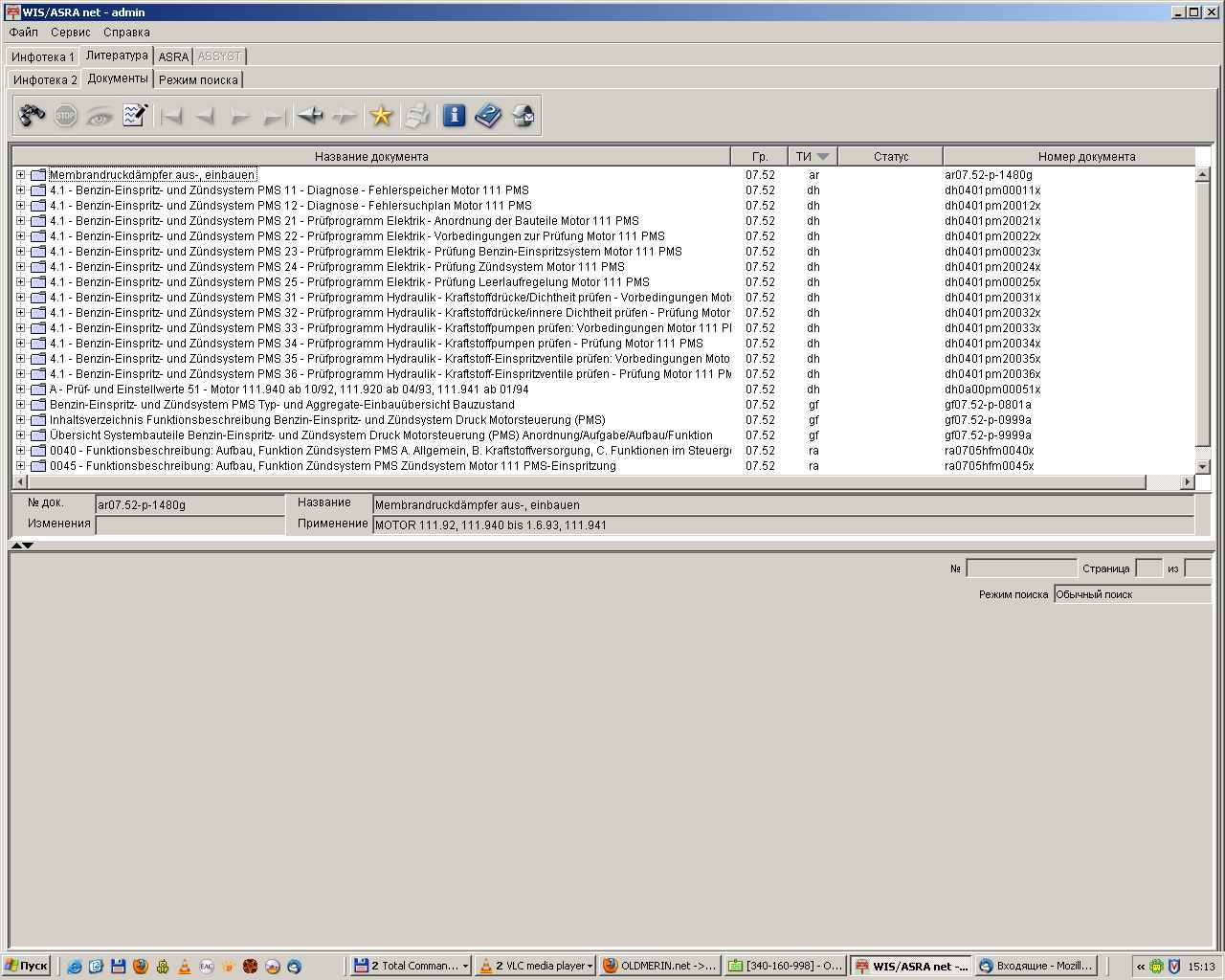This screenshot has height=980, width=1225.
Task: Click the binoculars search icon
Action: coord(32,116)
